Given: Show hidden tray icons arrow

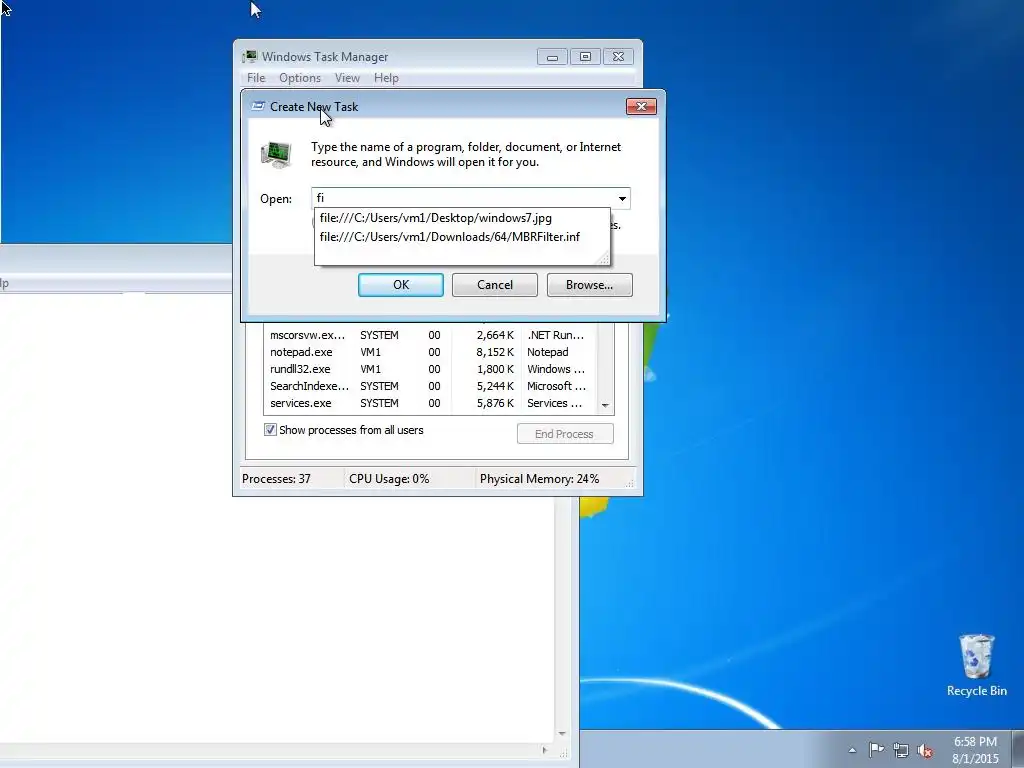Looking at the screenshot, I should coord(852,750).
